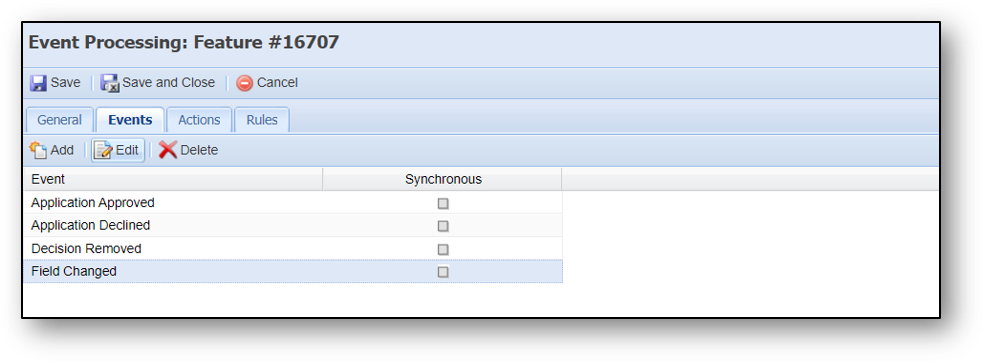
Task: Open the Actions tab
Action: (199, 120)
